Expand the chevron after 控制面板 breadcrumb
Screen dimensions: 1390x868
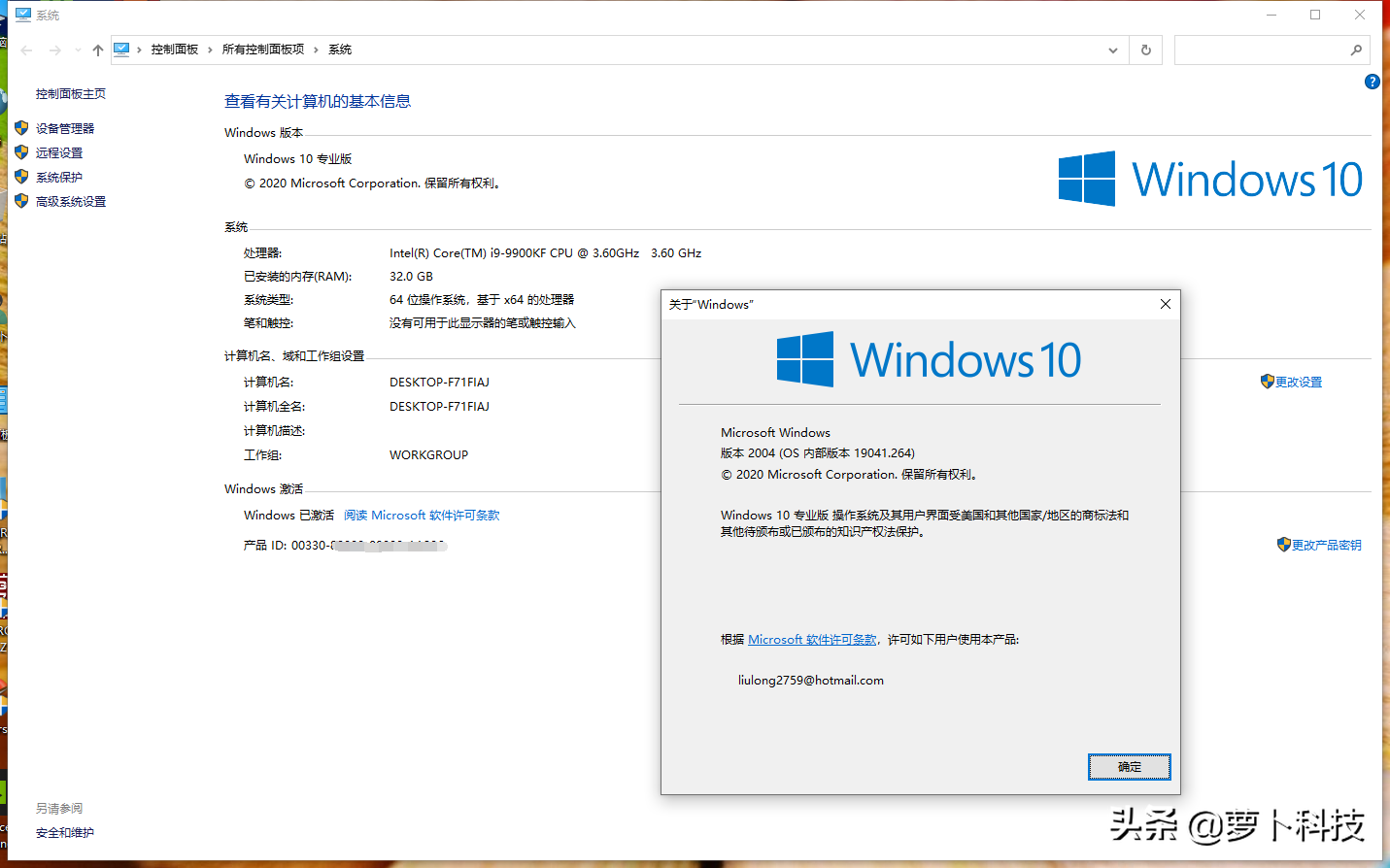pyautogui.click(x=210, y=50)
